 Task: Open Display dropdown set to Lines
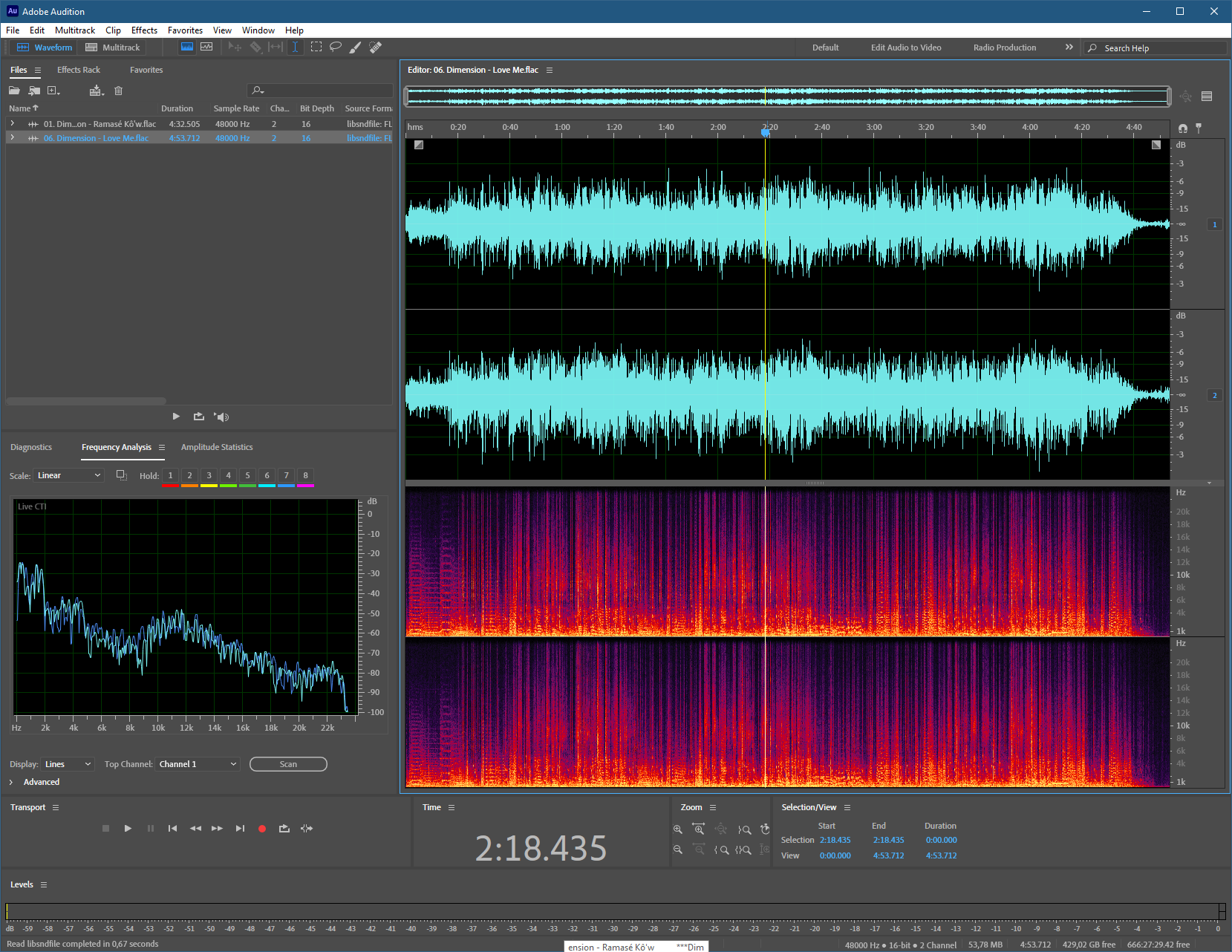pyautogui.click(x=68, y=764)
